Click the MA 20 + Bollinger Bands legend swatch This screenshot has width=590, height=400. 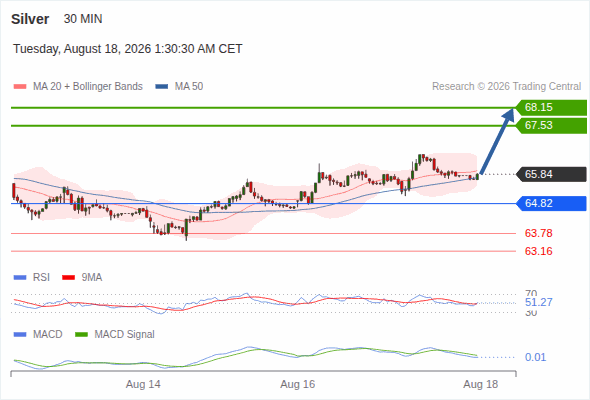20,87
